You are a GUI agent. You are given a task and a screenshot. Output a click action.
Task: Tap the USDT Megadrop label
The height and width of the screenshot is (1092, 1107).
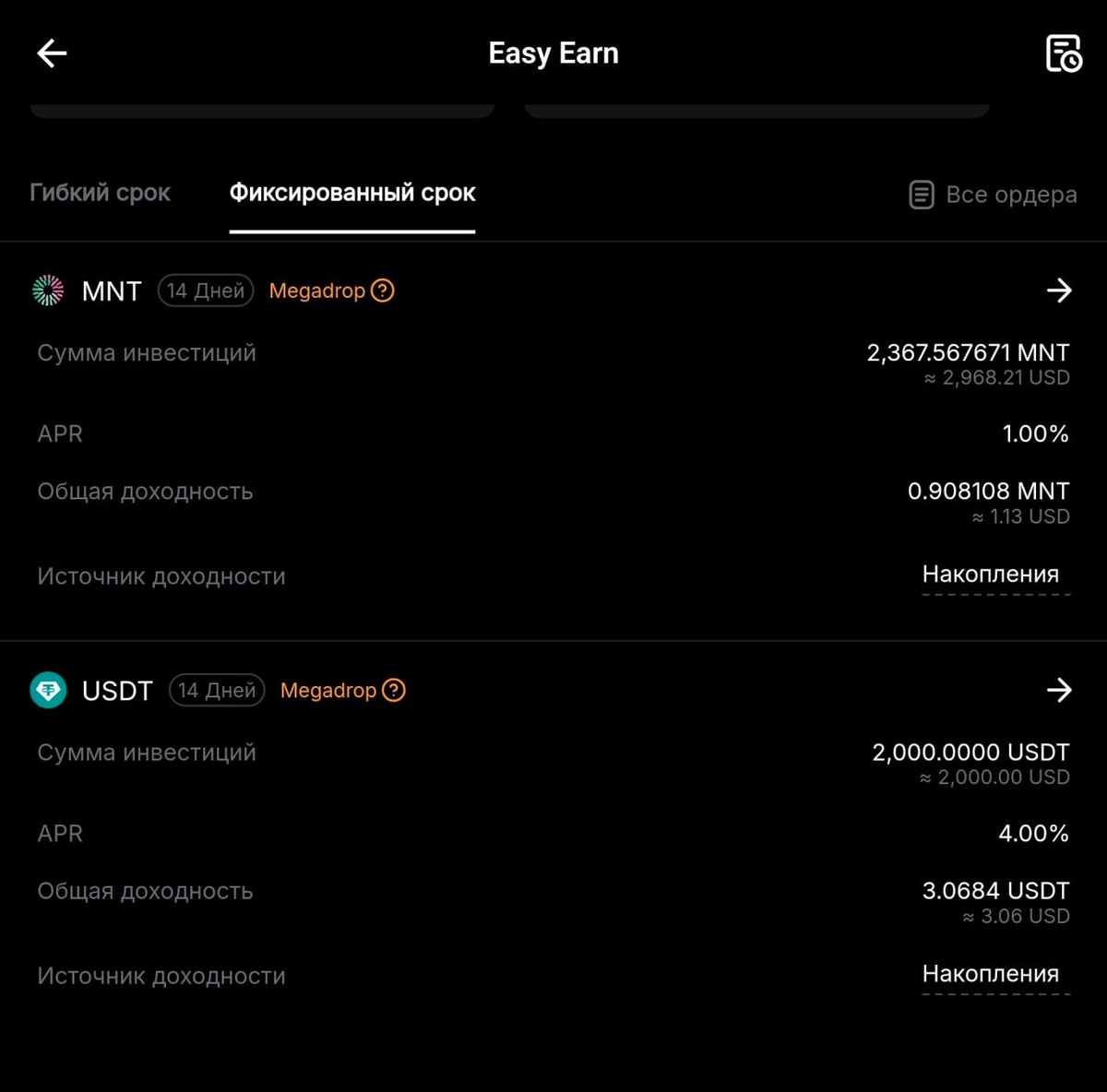(328, 690)
